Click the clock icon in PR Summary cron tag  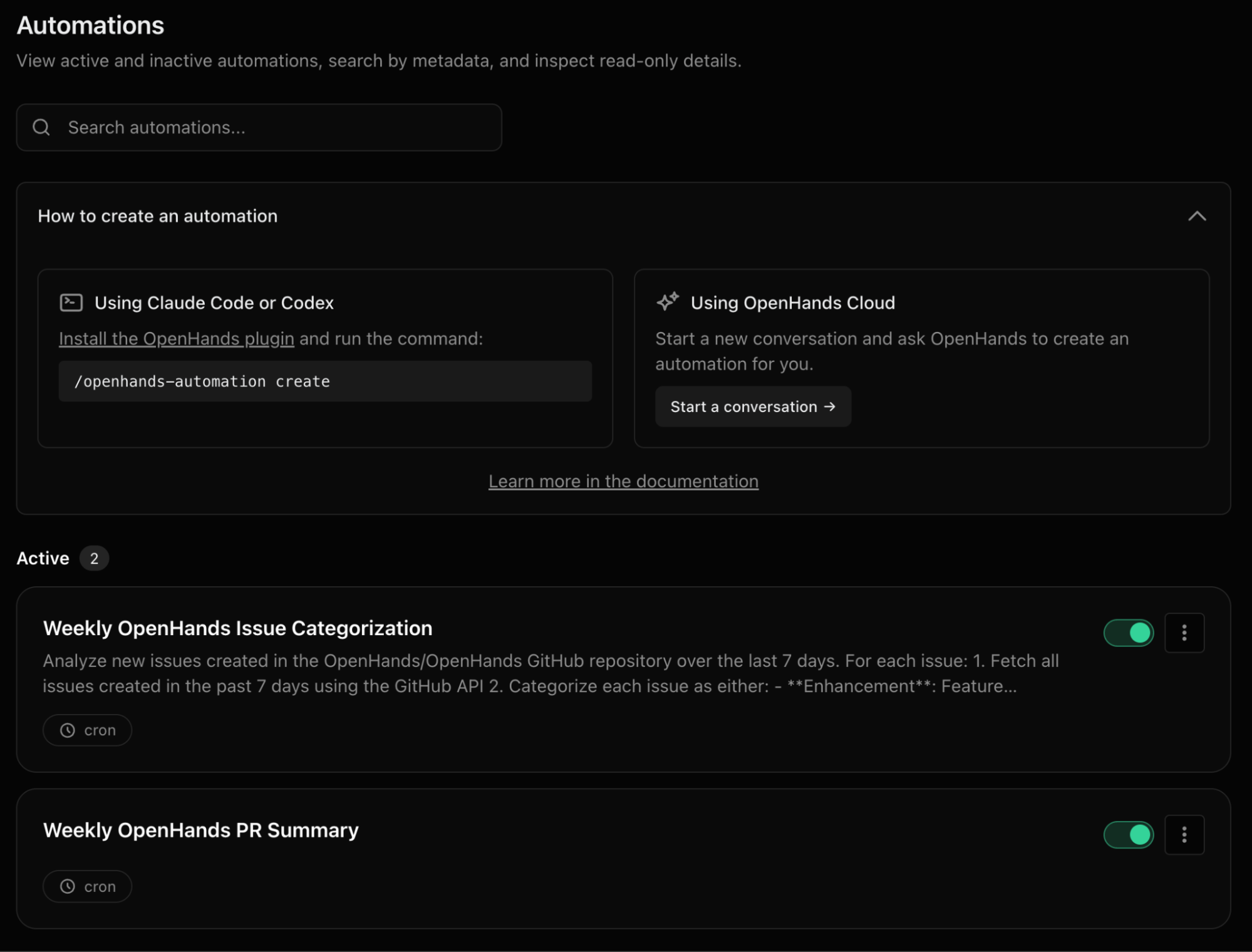pos(68,886)
